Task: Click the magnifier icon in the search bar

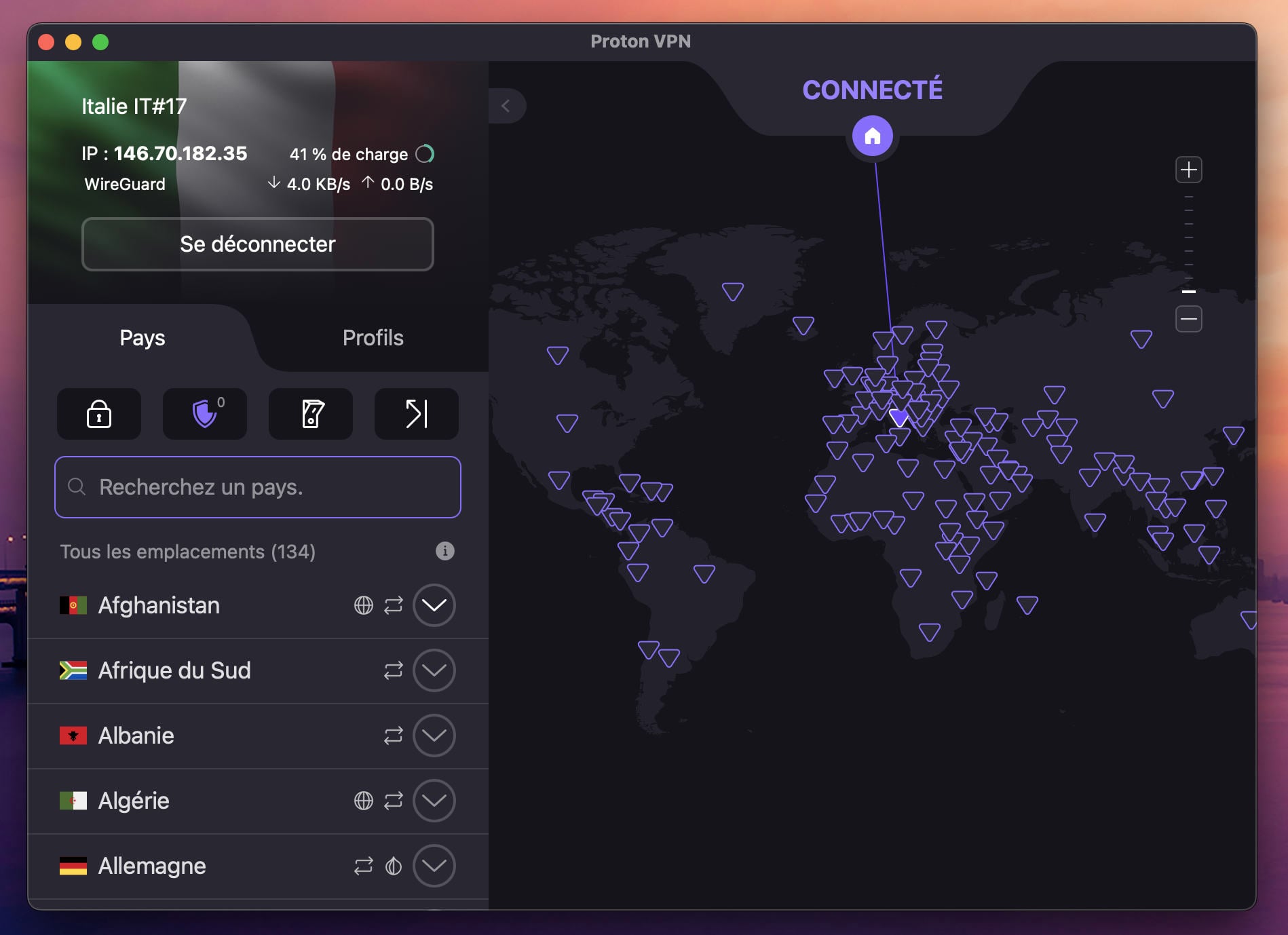Action: (x=76, y=486)
